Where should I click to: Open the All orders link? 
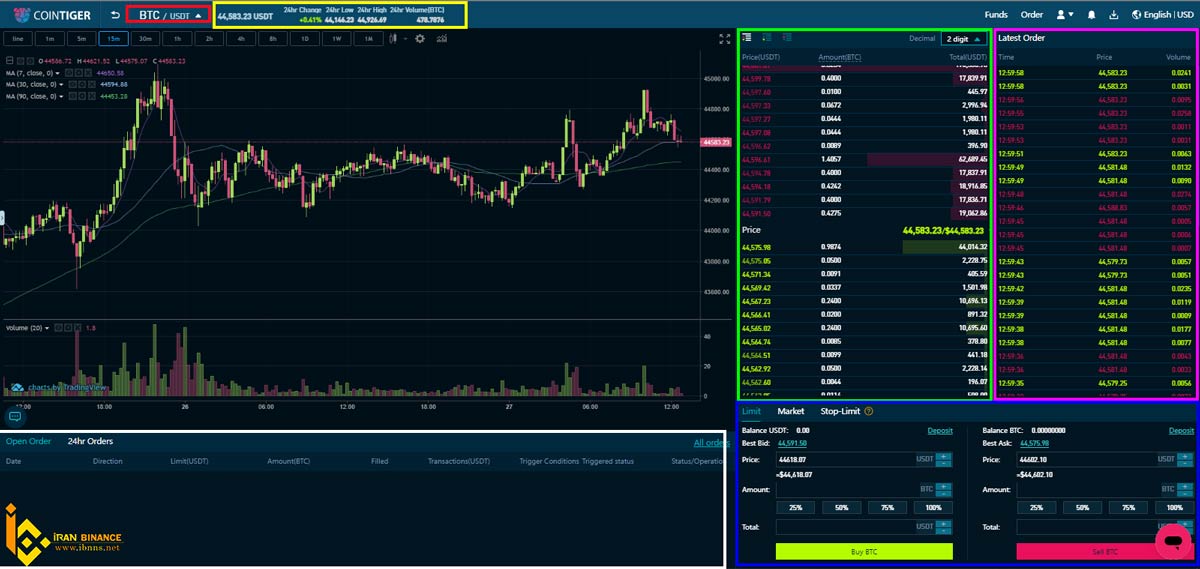(x=711, y=443)
